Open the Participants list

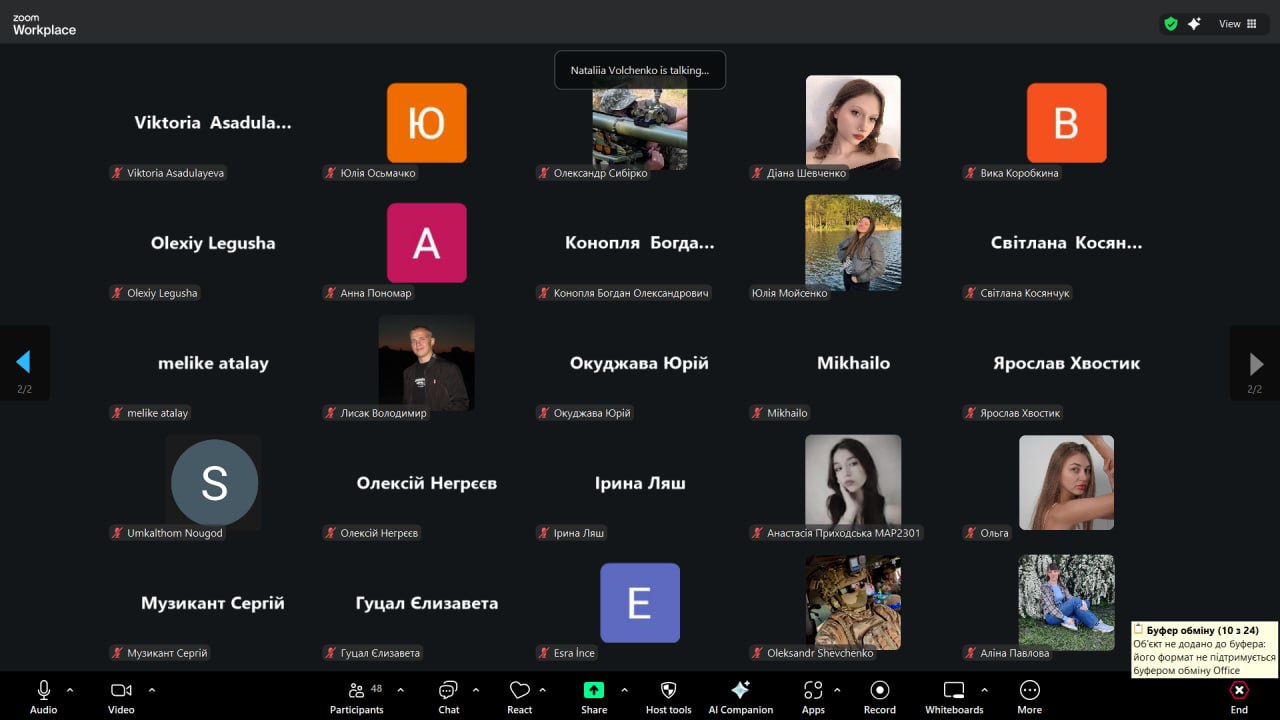click(x=357, y=696)
